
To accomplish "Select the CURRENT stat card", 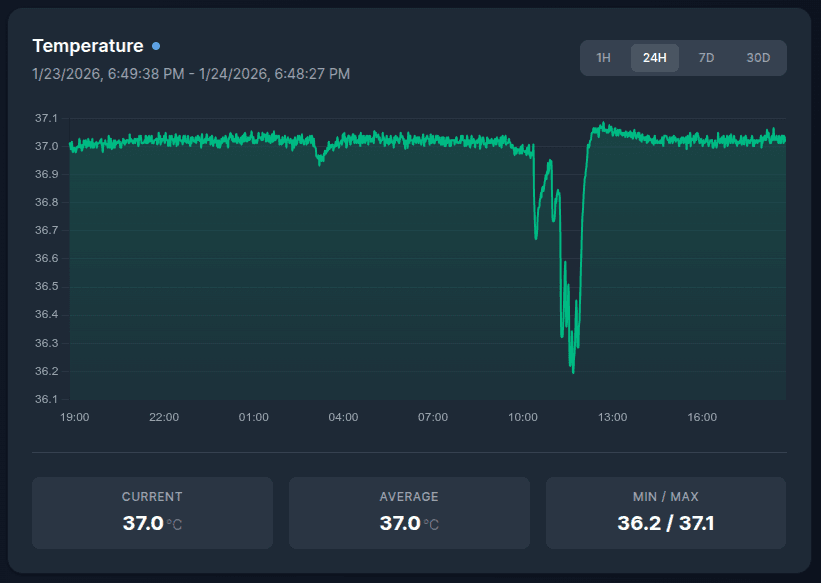I will [152, 512].
